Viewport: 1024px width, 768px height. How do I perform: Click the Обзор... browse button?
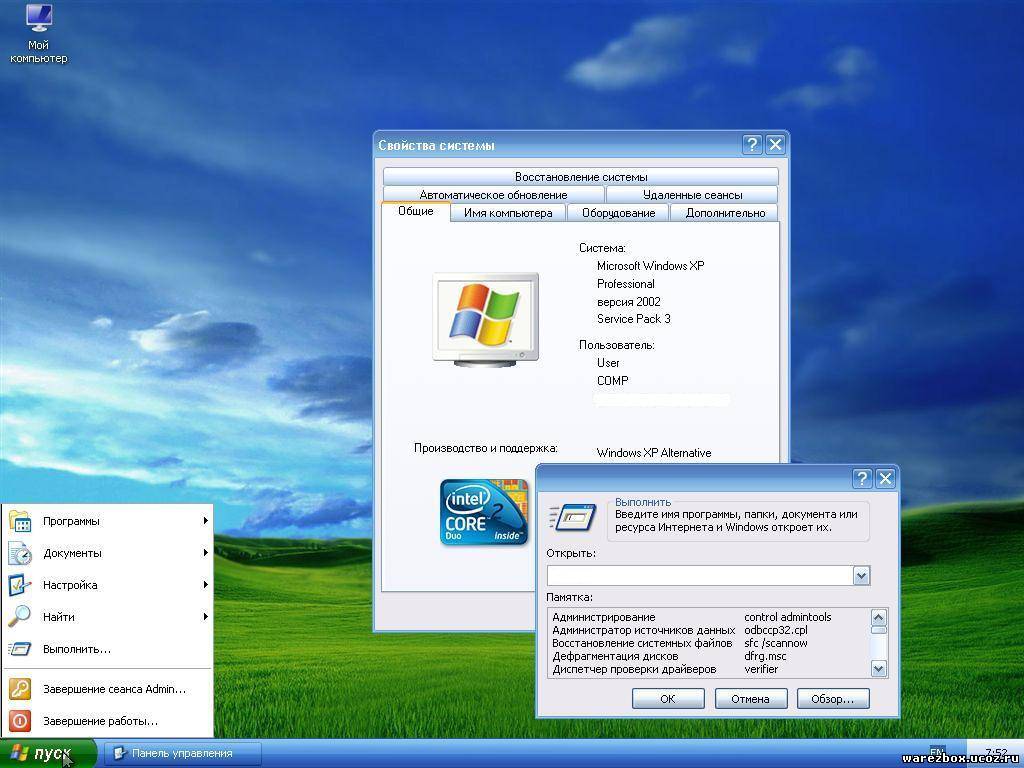pyautogui.click(x=832, y=699)
